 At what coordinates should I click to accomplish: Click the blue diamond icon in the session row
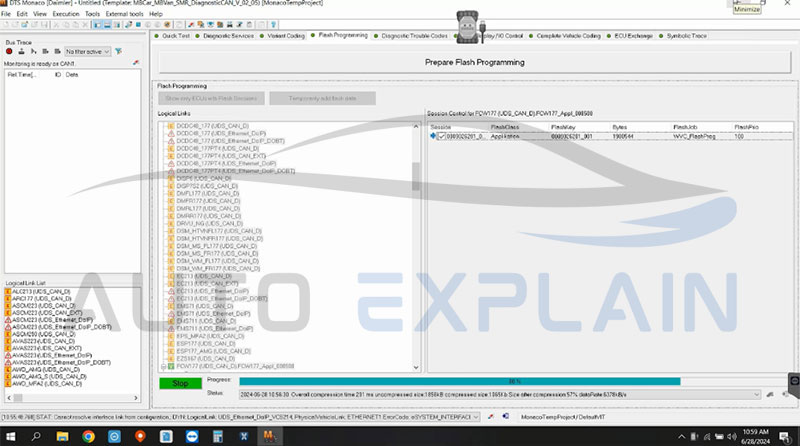click(433, 136)
